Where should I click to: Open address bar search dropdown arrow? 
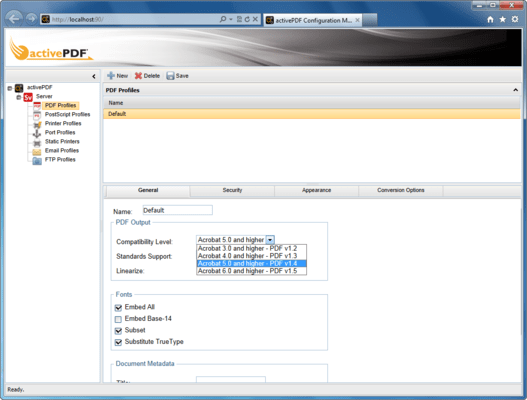tap(231, 19)
